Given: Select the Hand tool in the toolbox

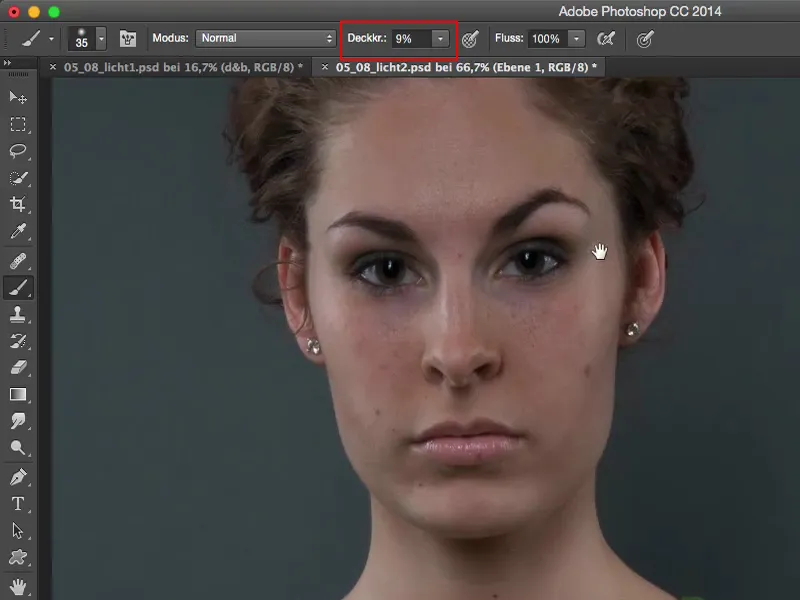Looking at the screenshot, I should [18, 587].
